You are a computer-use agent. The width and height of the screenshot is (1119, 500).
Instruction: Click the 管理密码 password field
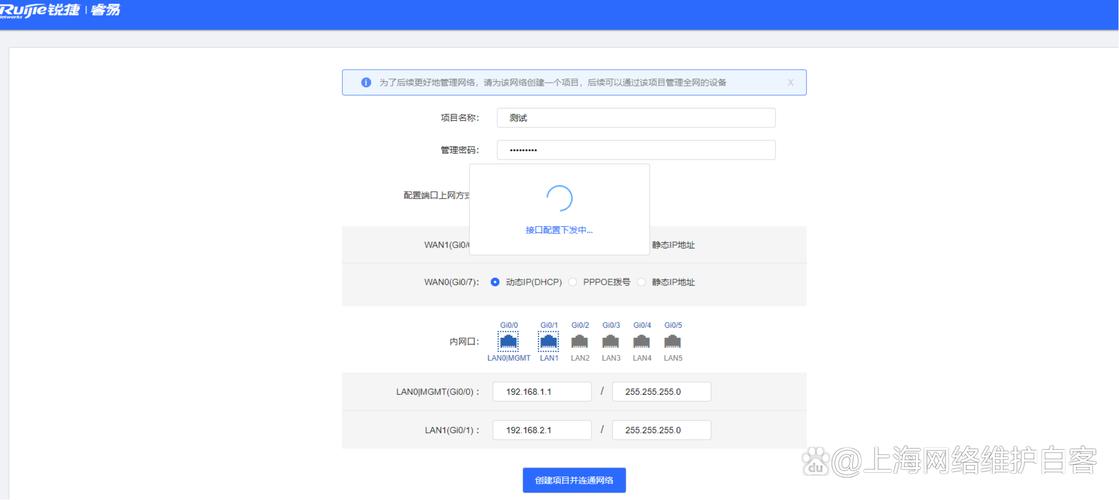tap(636, 150)
